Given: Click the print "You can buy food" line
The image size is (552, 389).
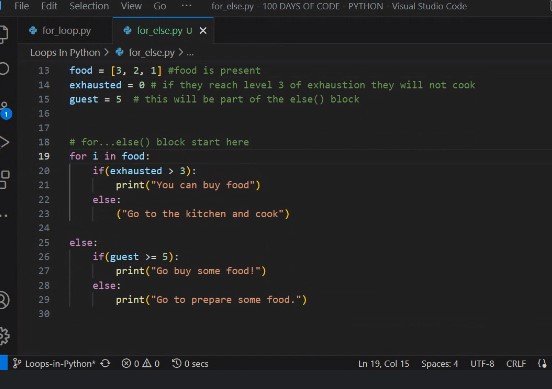Looking at the screenshot, I should pyautogui.click(x=188, y=185).
